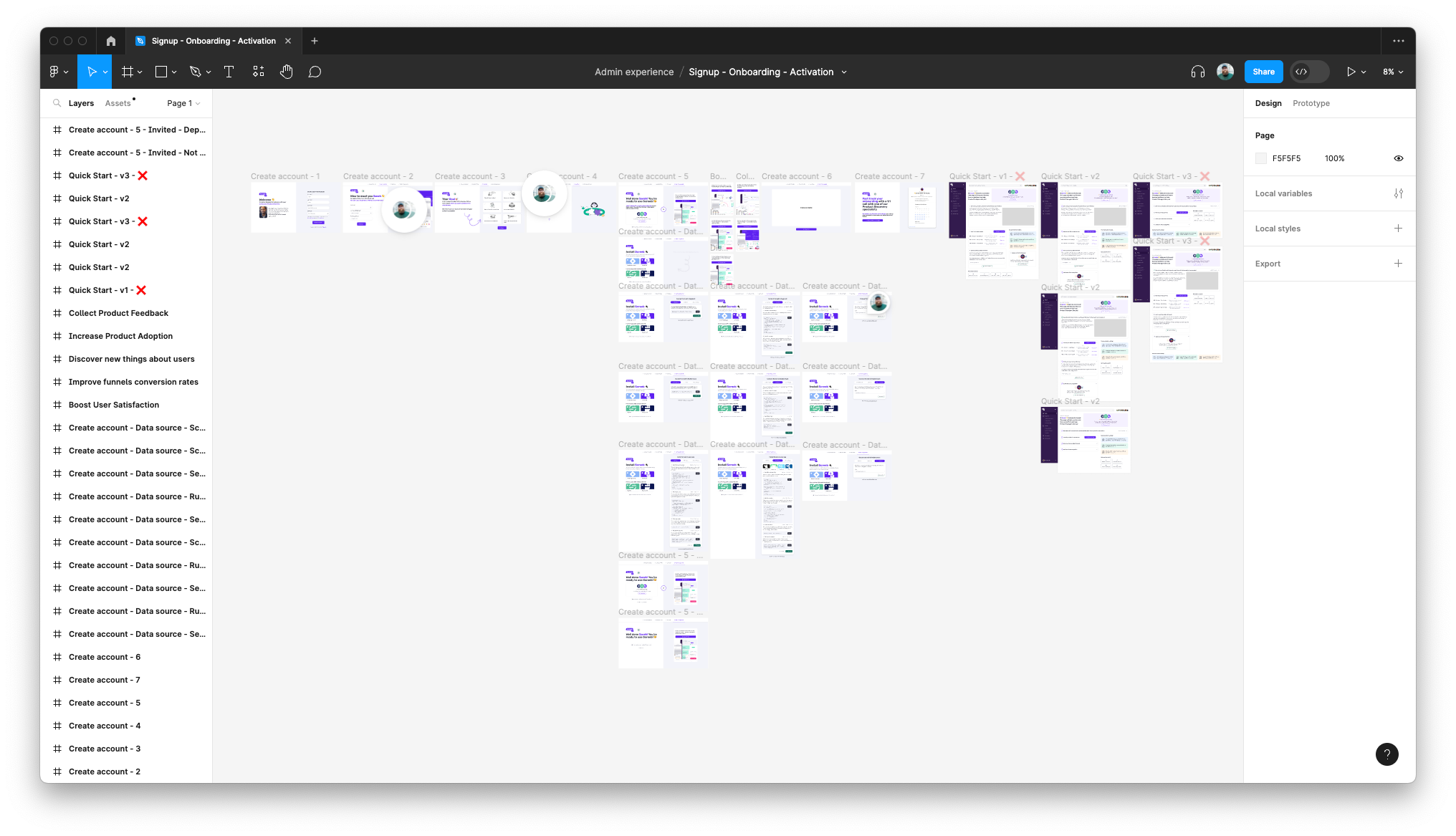Select the Text tool
This screenshot has height=836, width=1456.
[x=229, y=72]
